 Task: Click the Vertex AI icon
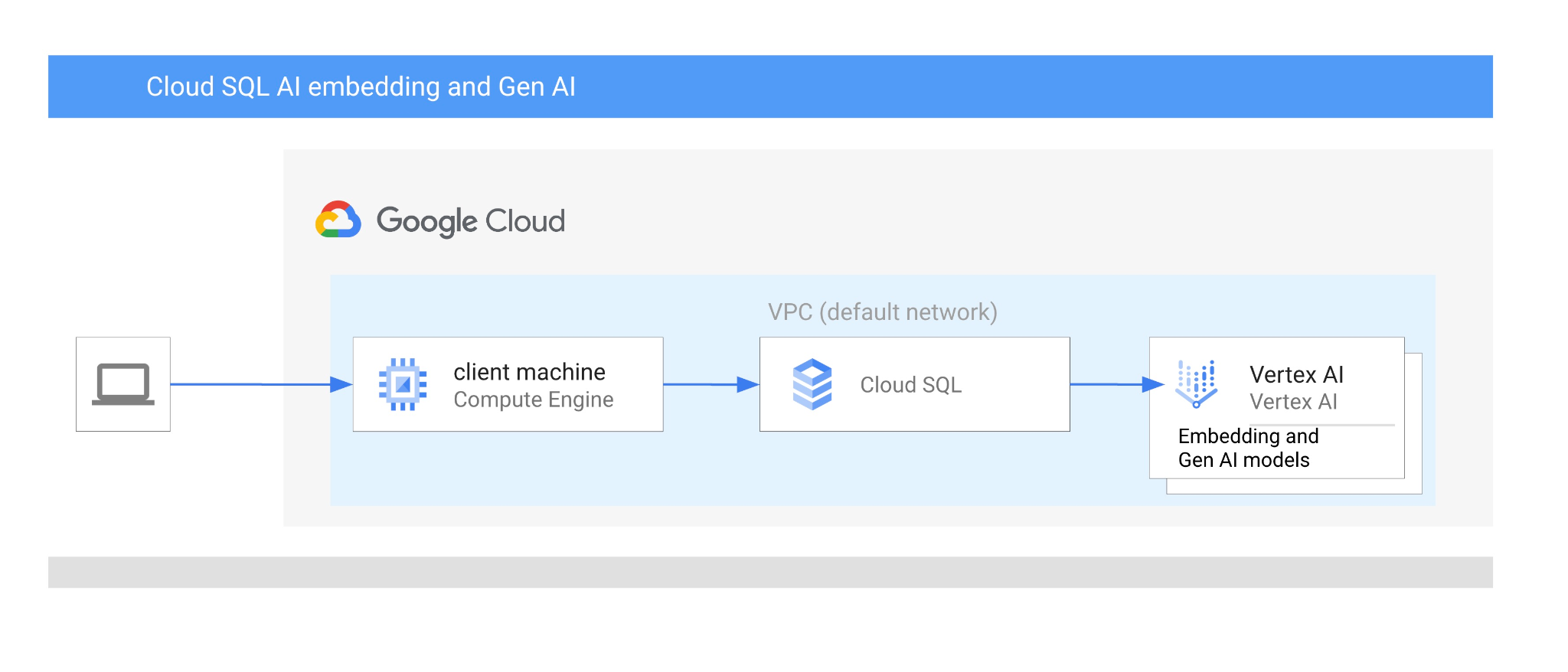(x=1196, y=383)
